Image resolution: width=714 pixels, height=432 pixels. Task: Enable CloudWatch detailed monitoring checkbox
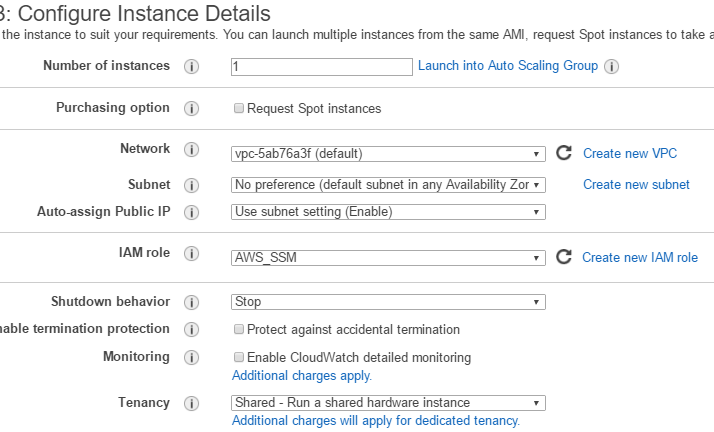tap(239, 357)
